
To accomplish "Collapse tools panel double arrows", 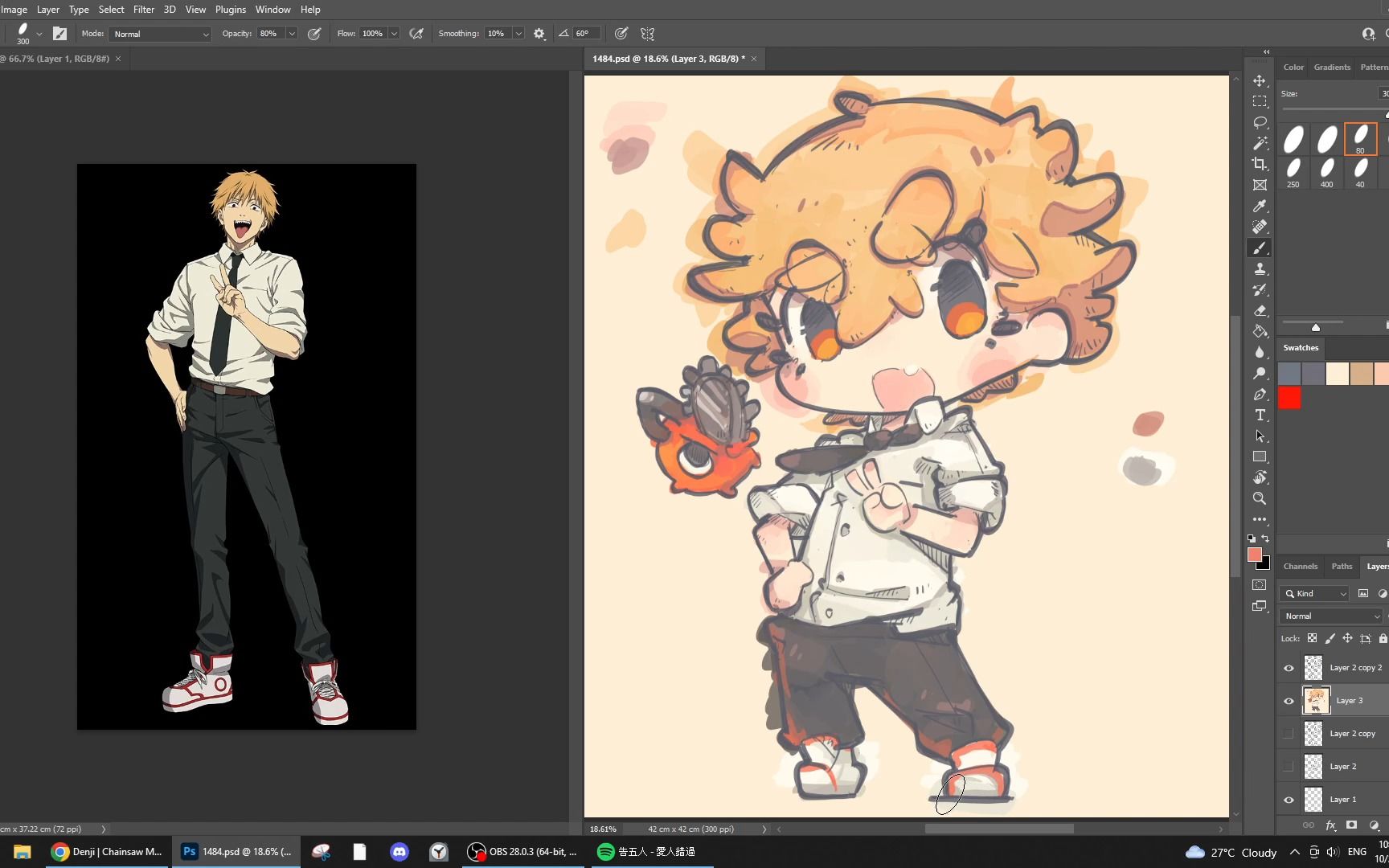I will (1266, 51).
